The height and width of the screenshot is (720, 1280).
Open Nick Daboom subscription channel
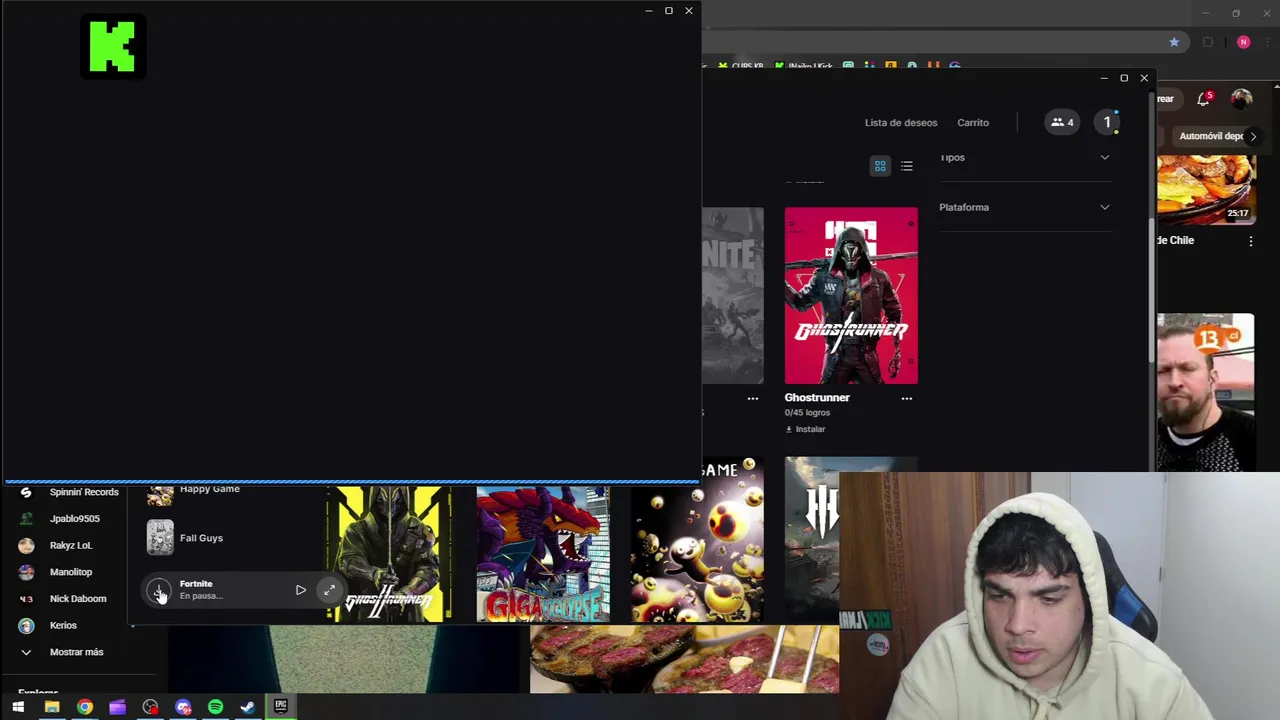click(x=63, y=598)
